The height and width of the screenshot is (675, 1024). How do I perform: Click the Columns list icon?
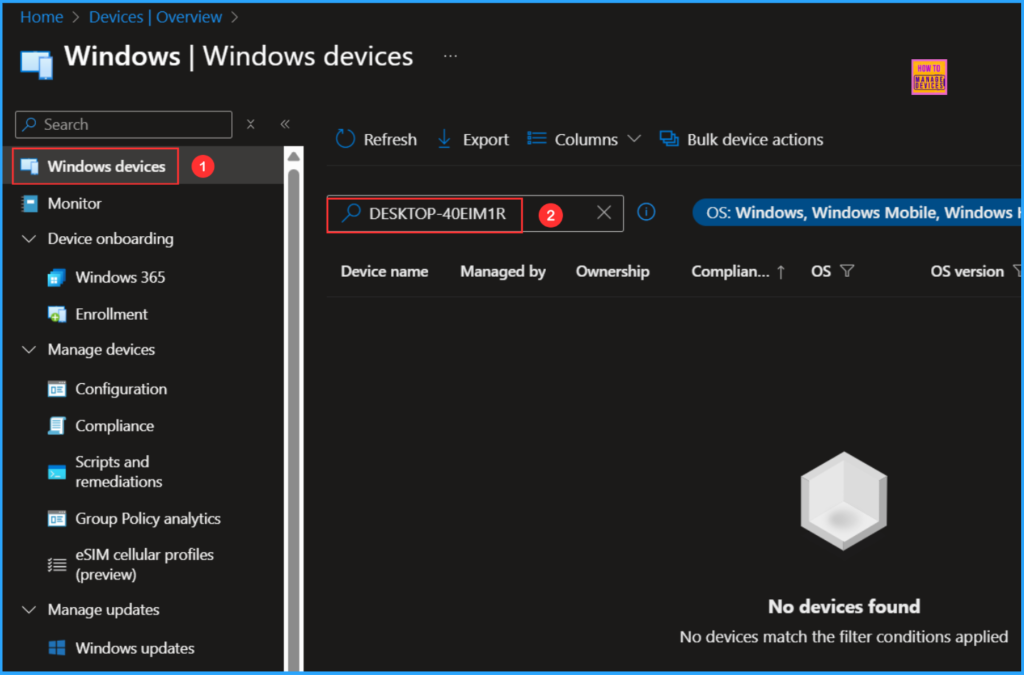click(x=537, y=138)
